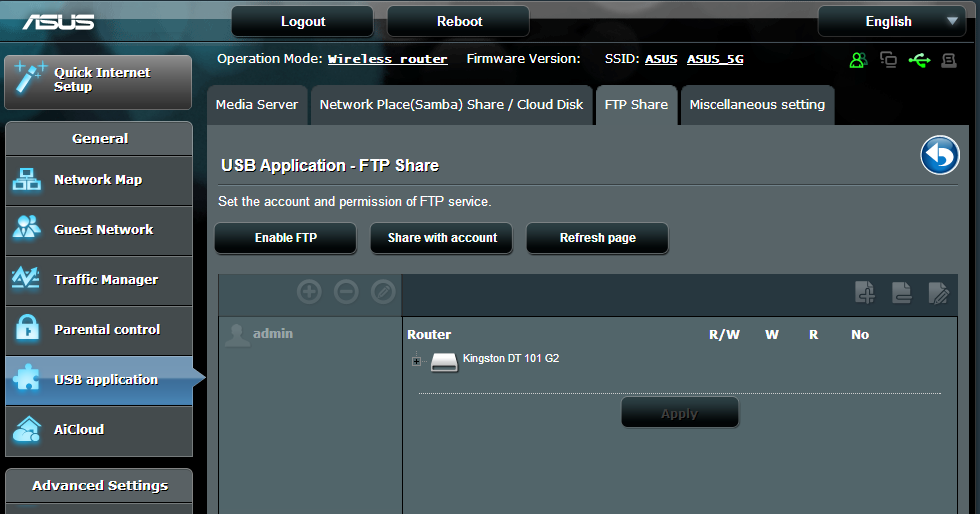Open AiCloud page

coord(99,430)
